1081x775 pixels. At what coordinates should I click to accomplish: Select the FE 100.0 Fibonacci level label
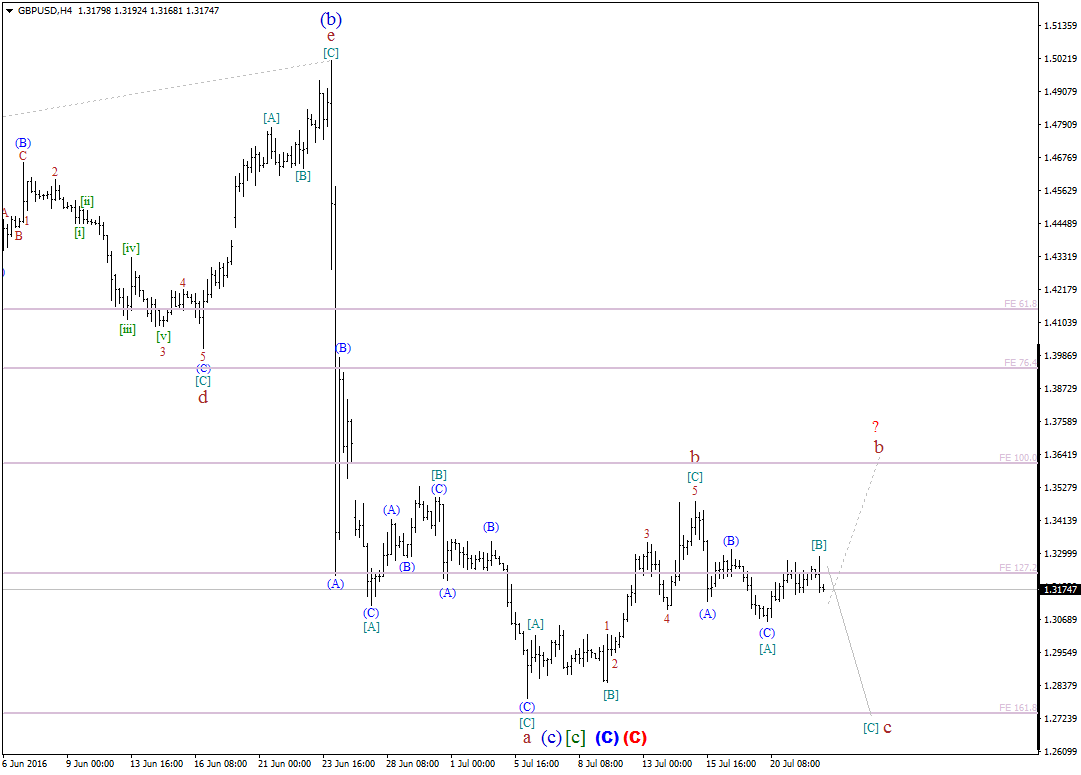coord(1018,457)
